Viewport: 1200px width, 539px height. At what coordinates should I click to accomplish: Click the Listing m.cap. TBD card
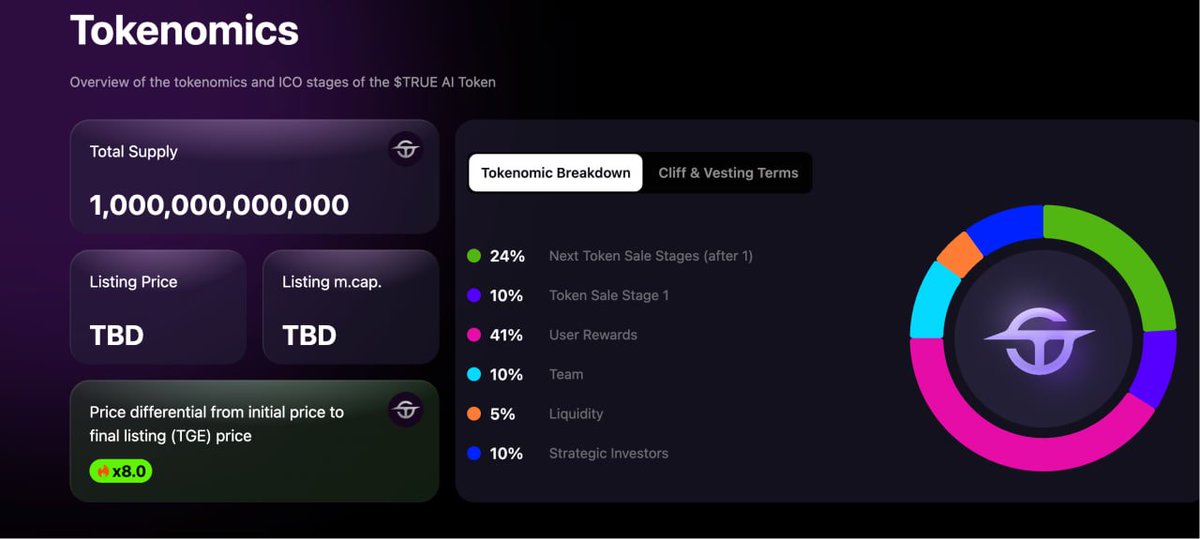[x=350, y=307]
